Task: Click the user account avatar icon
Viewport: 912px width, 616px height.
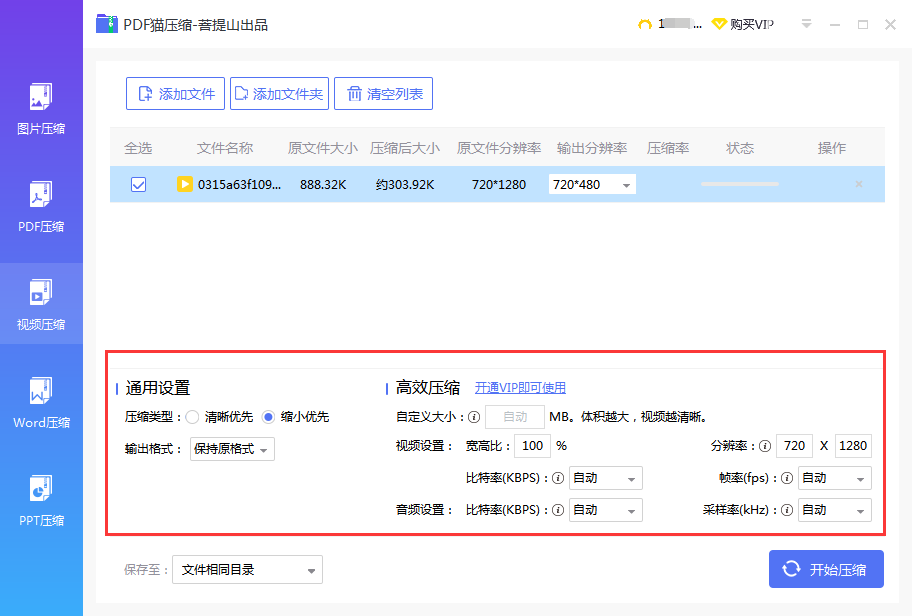Action: [644, 24]
